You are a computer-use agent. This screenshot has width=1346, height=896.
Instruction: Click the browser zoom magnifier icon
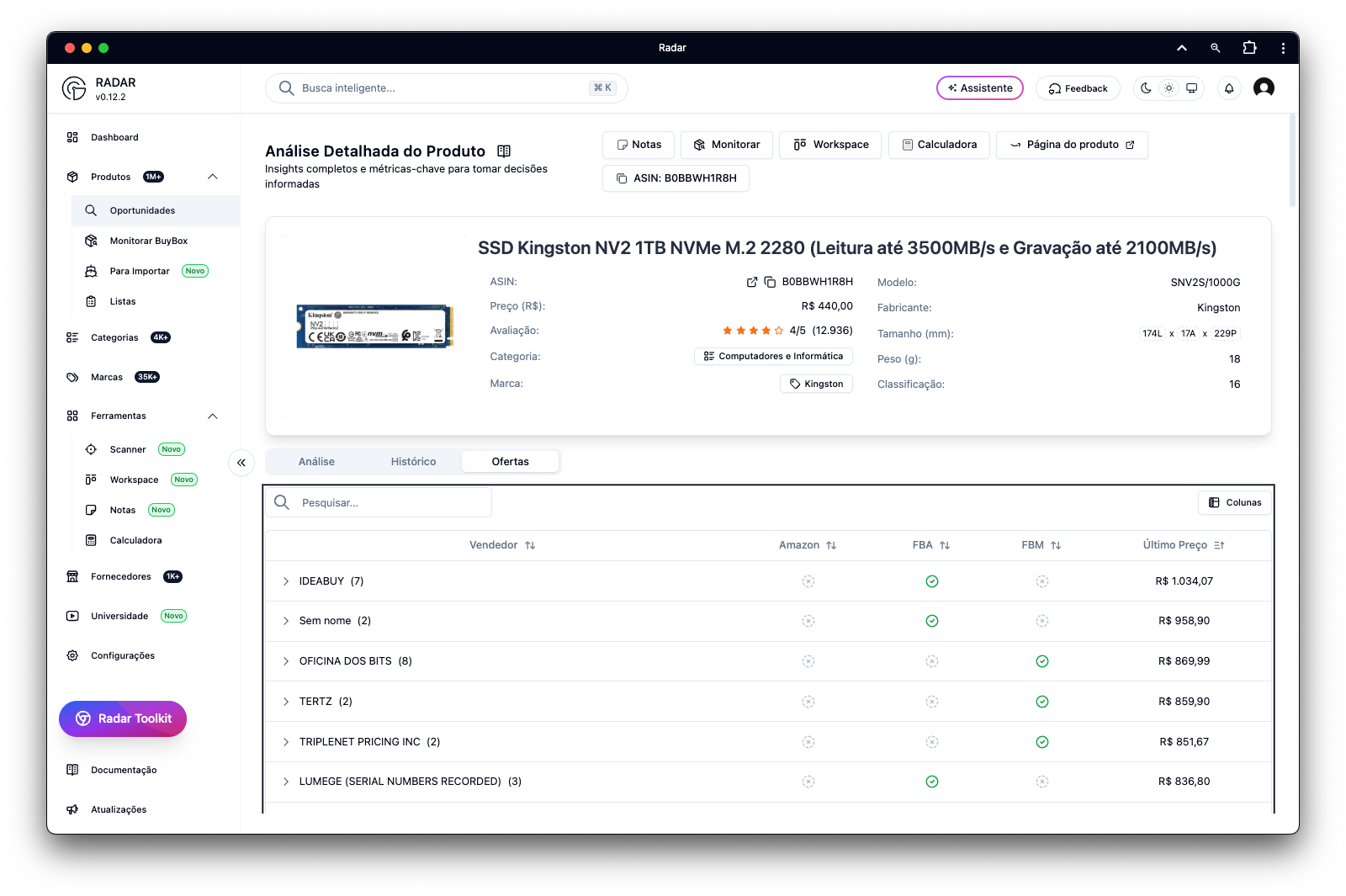(1216, 48)
